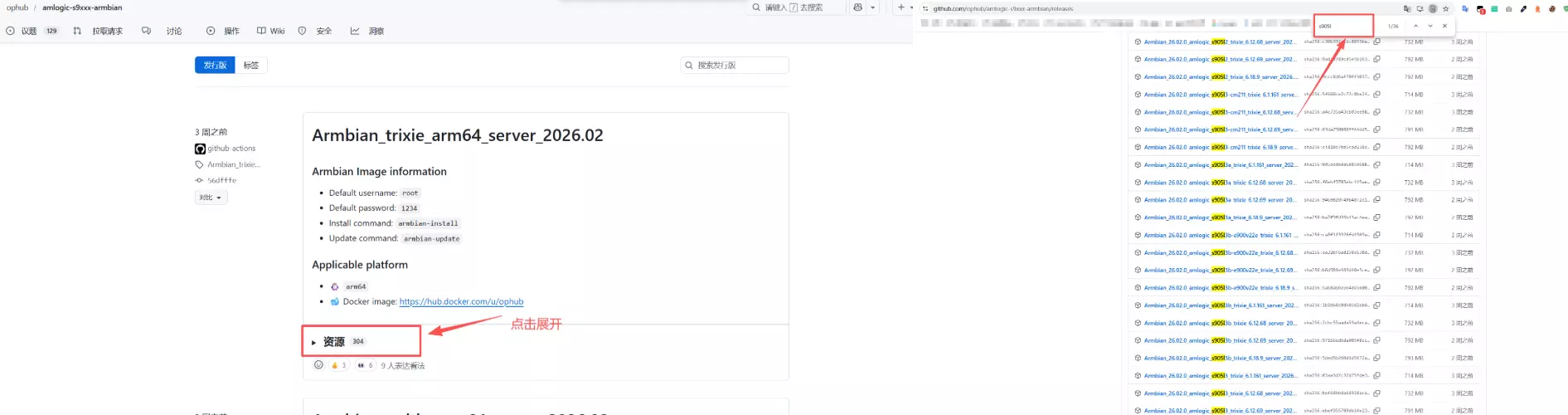The width and height of the screenshot is (1568, 415).
Task: Click the translate page icon in address bar
Action: coord(1407,8)
